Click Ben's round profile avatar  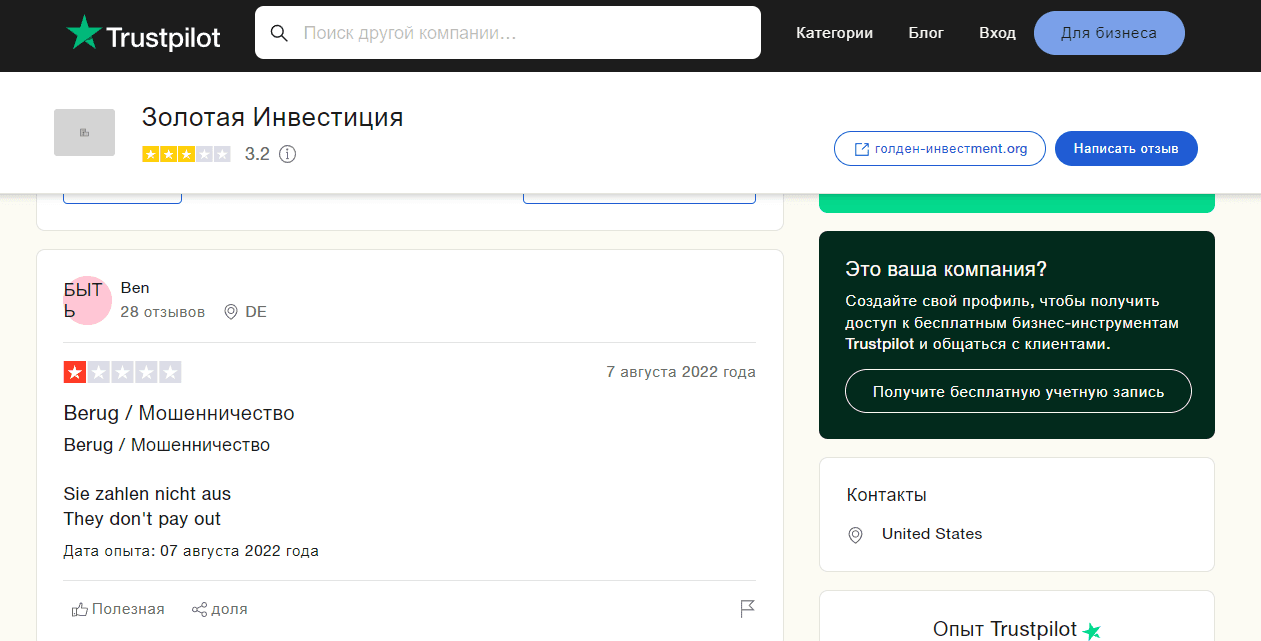tap(87, 300)
